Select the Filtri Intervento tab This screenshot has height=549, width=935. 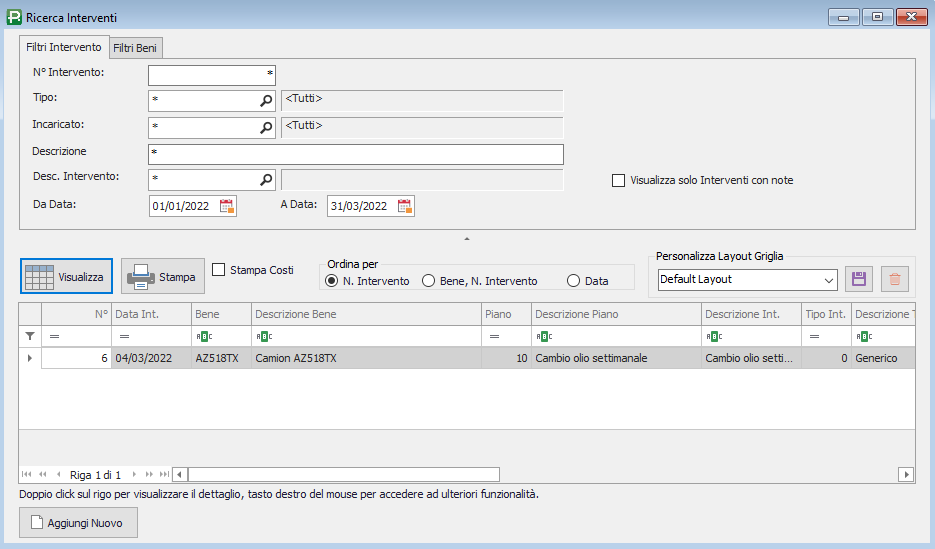click(x=64, y=47)
